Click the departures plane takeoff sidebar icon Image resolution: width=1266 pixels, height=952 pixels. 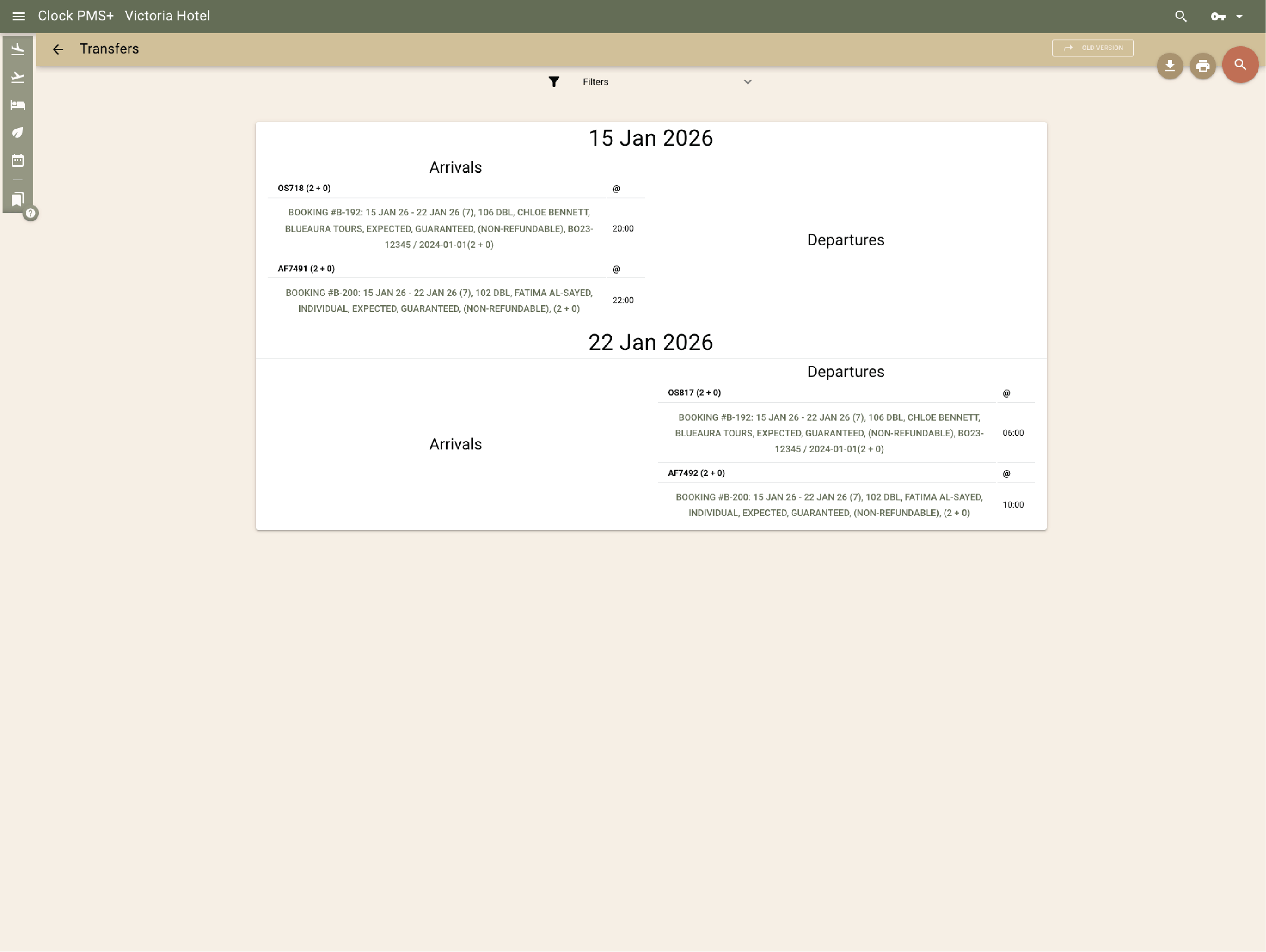(18, 77)
